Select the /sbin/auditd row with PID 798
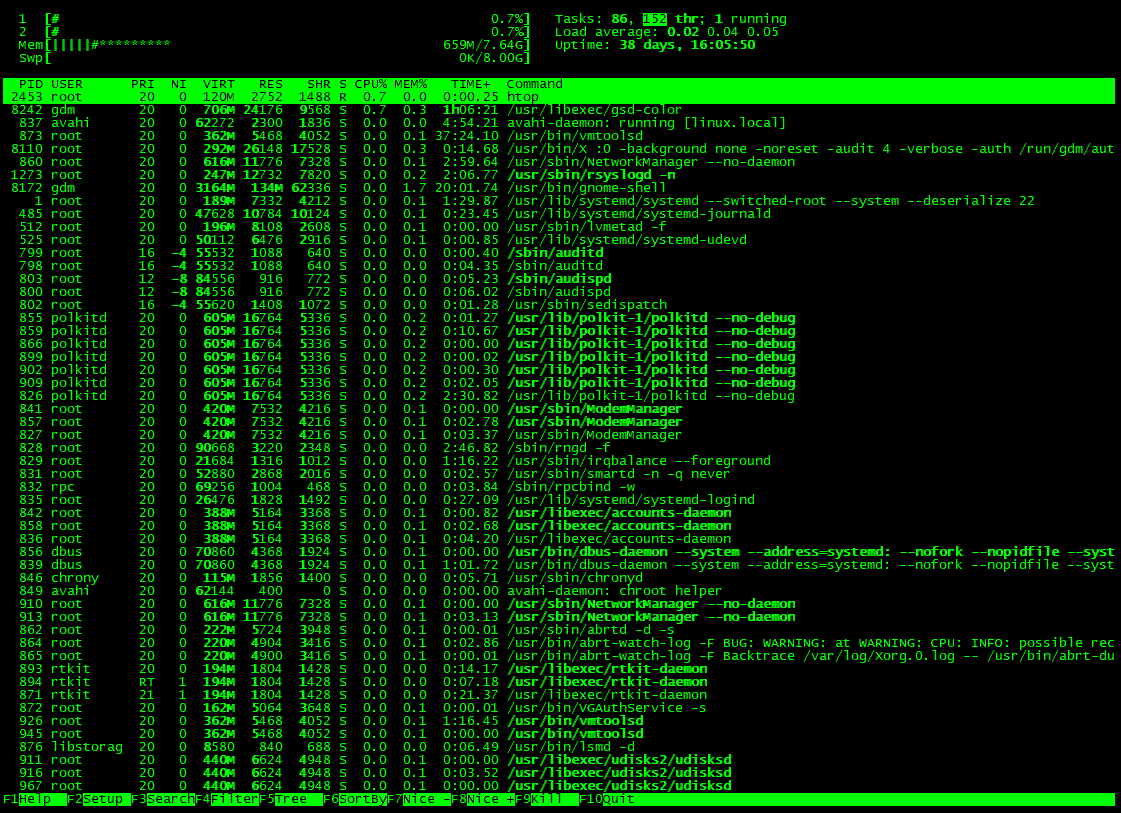 tap(559, 266)
